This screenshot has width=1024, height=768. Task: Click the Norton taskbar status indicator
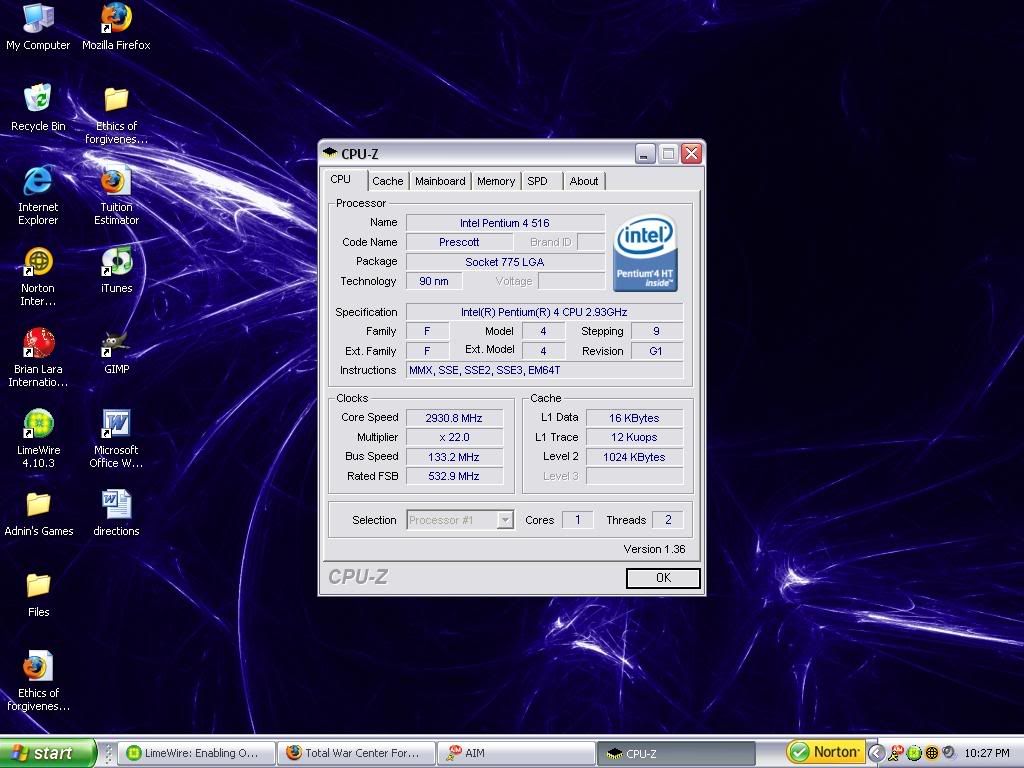click(825, 752)
